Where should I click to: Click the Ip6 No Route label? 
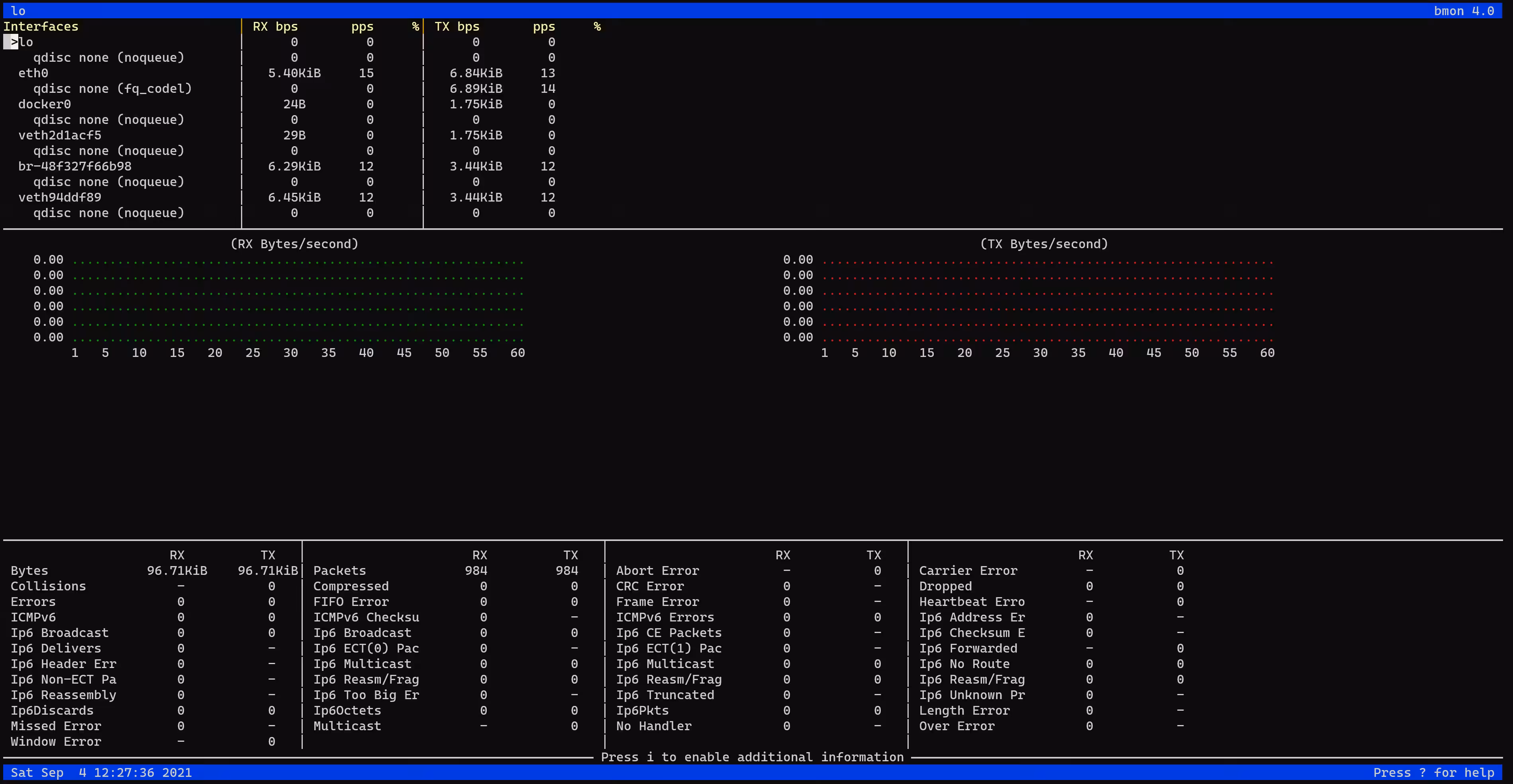point(964,664)
